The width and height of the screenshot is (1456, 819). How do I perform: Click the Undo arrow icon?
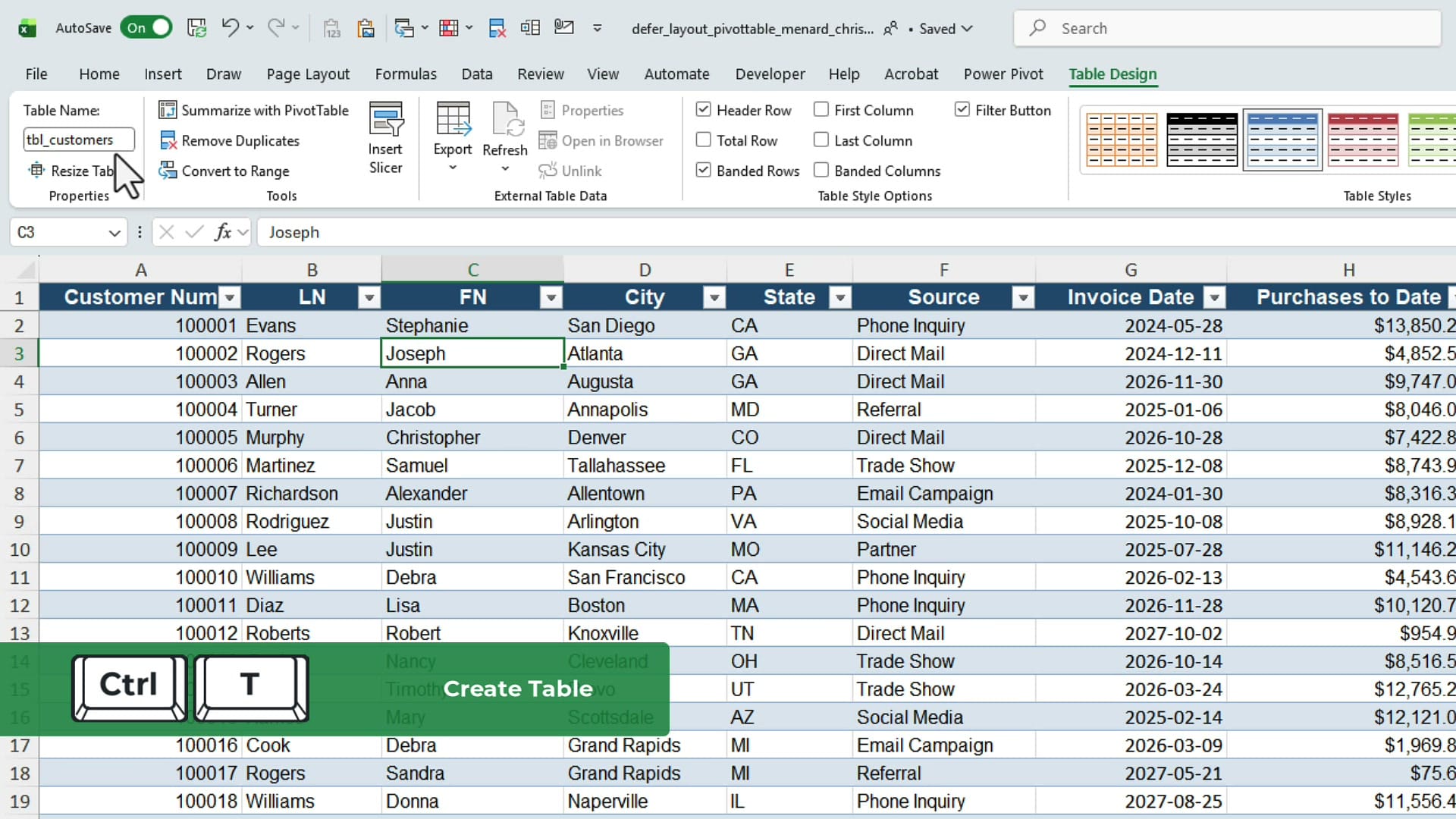click(230, 28)
